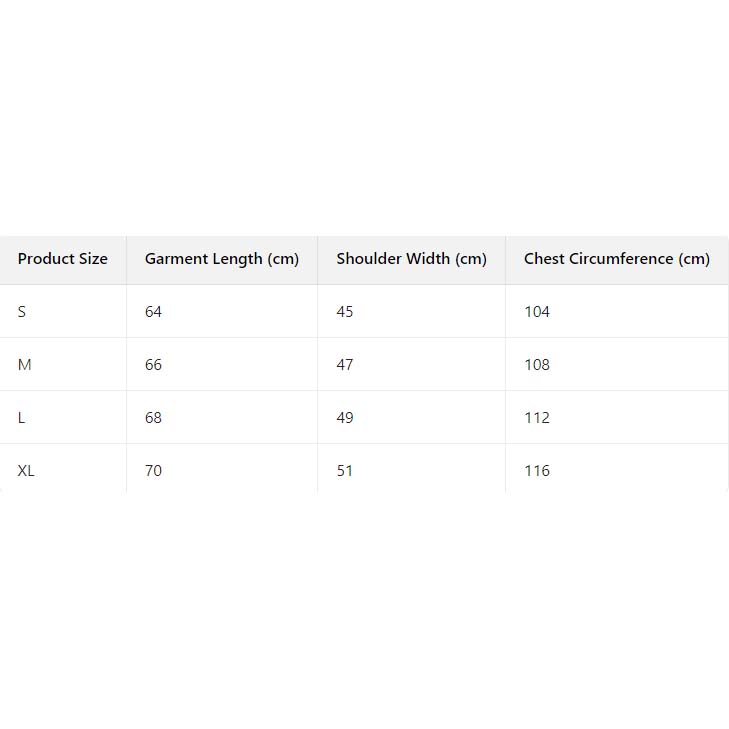The width and height of the screenshot is (729, 729).
Task: Click garment length value 64
Action: point(153,312)
